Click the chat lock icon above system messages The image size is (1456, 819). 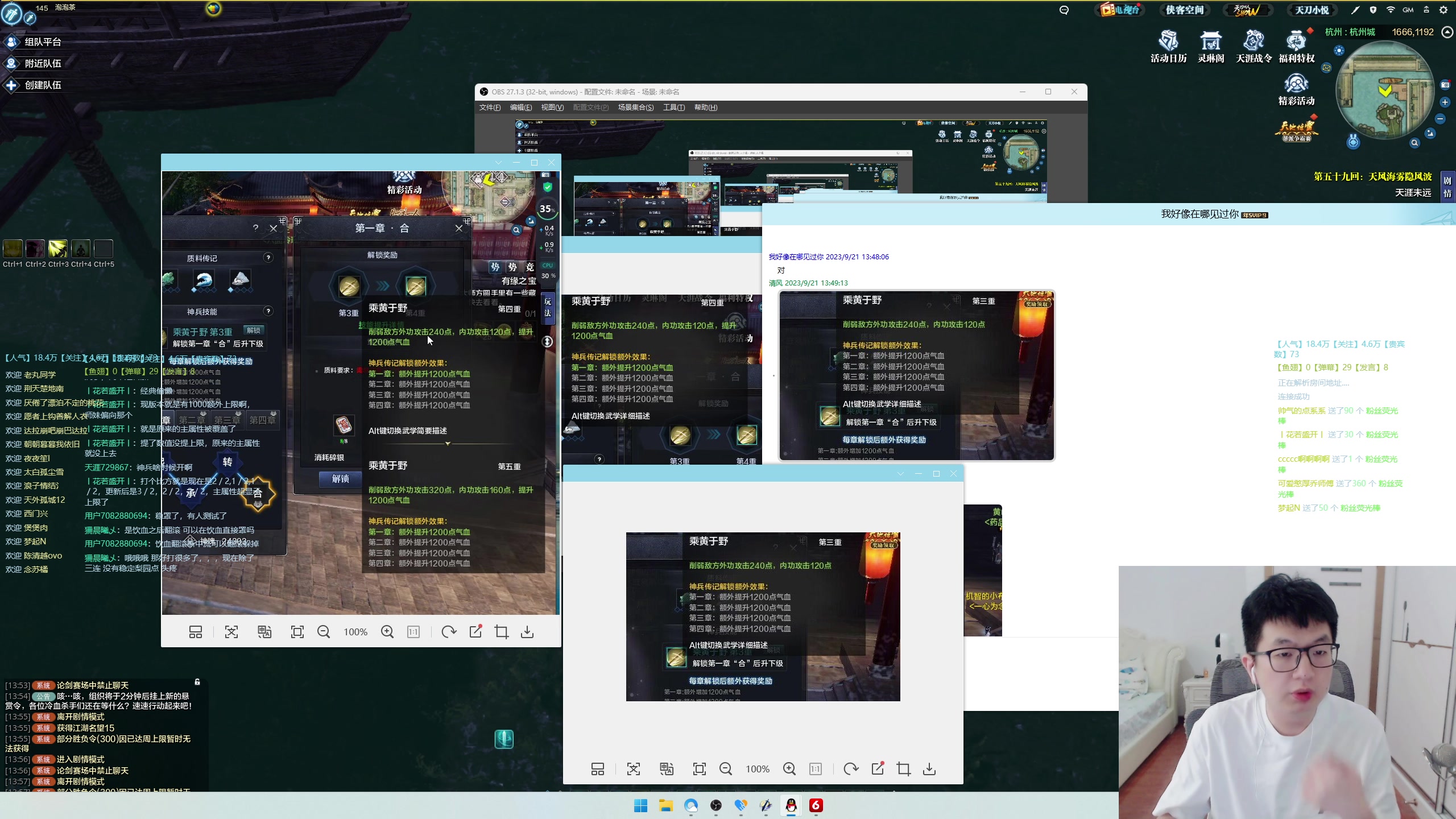[x=197, y=682]
